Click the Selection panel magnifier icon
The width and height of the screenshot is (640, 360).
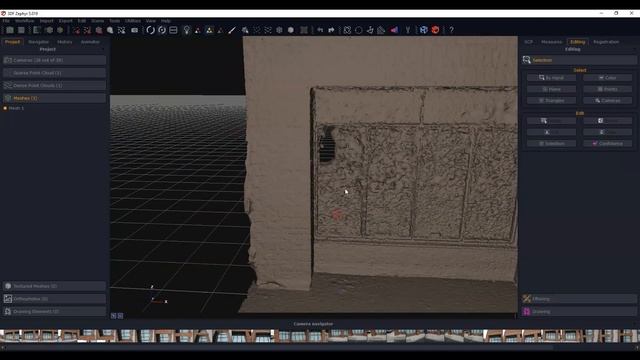[x=527, y=60]
